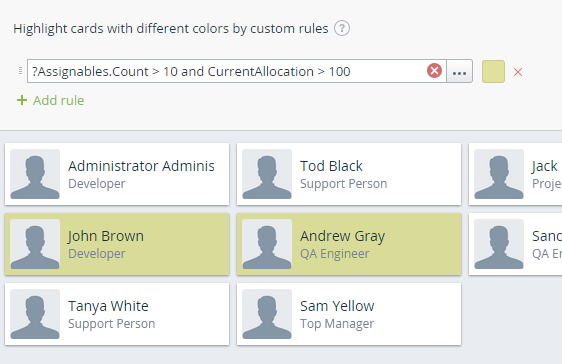The width and height of the screenshot is (562, 364).
Task: Add a new highlight rule
Action: 51,100
